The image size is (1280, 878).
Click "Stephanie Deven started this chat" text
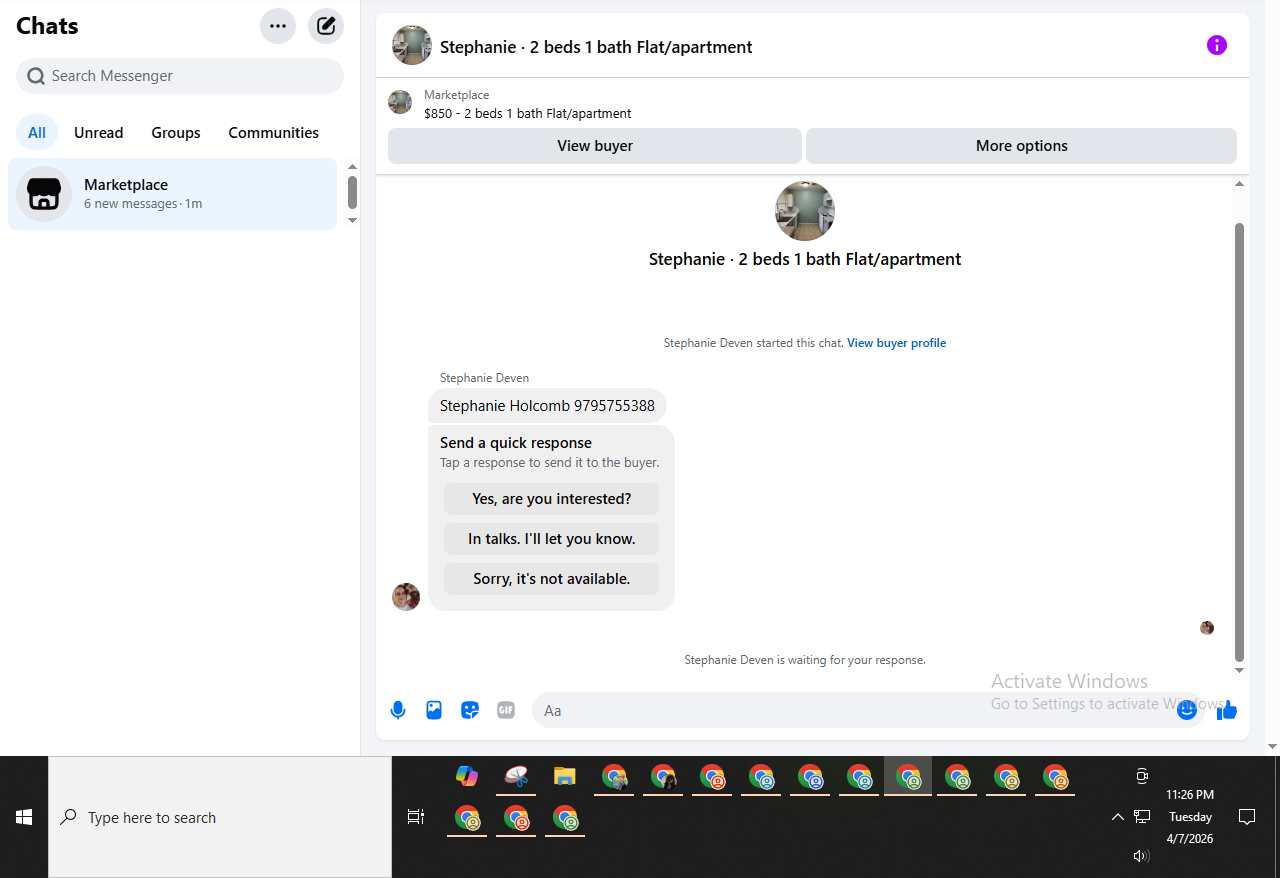(753, 343)
